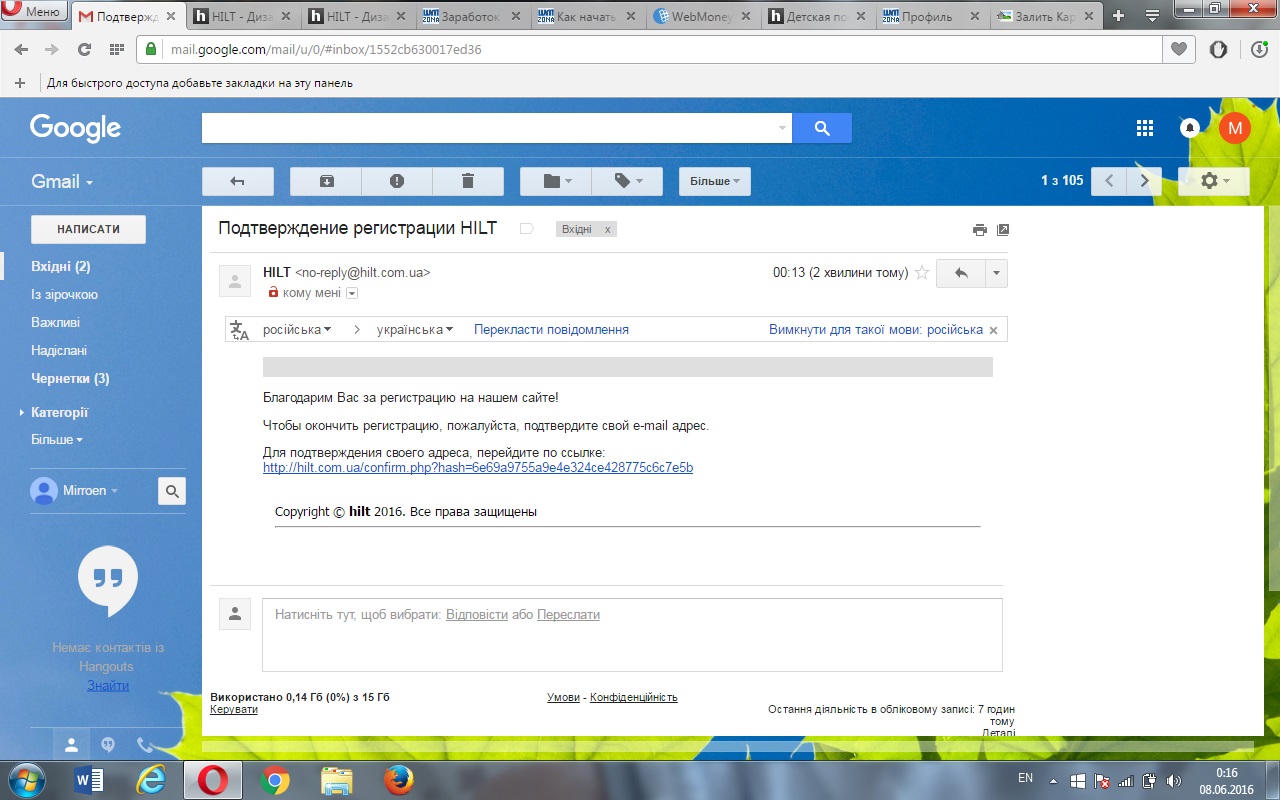Expand search options arrow in search box
Image resolution: width=1280 pixels, height=800 pixels.
tap(782, 128)
